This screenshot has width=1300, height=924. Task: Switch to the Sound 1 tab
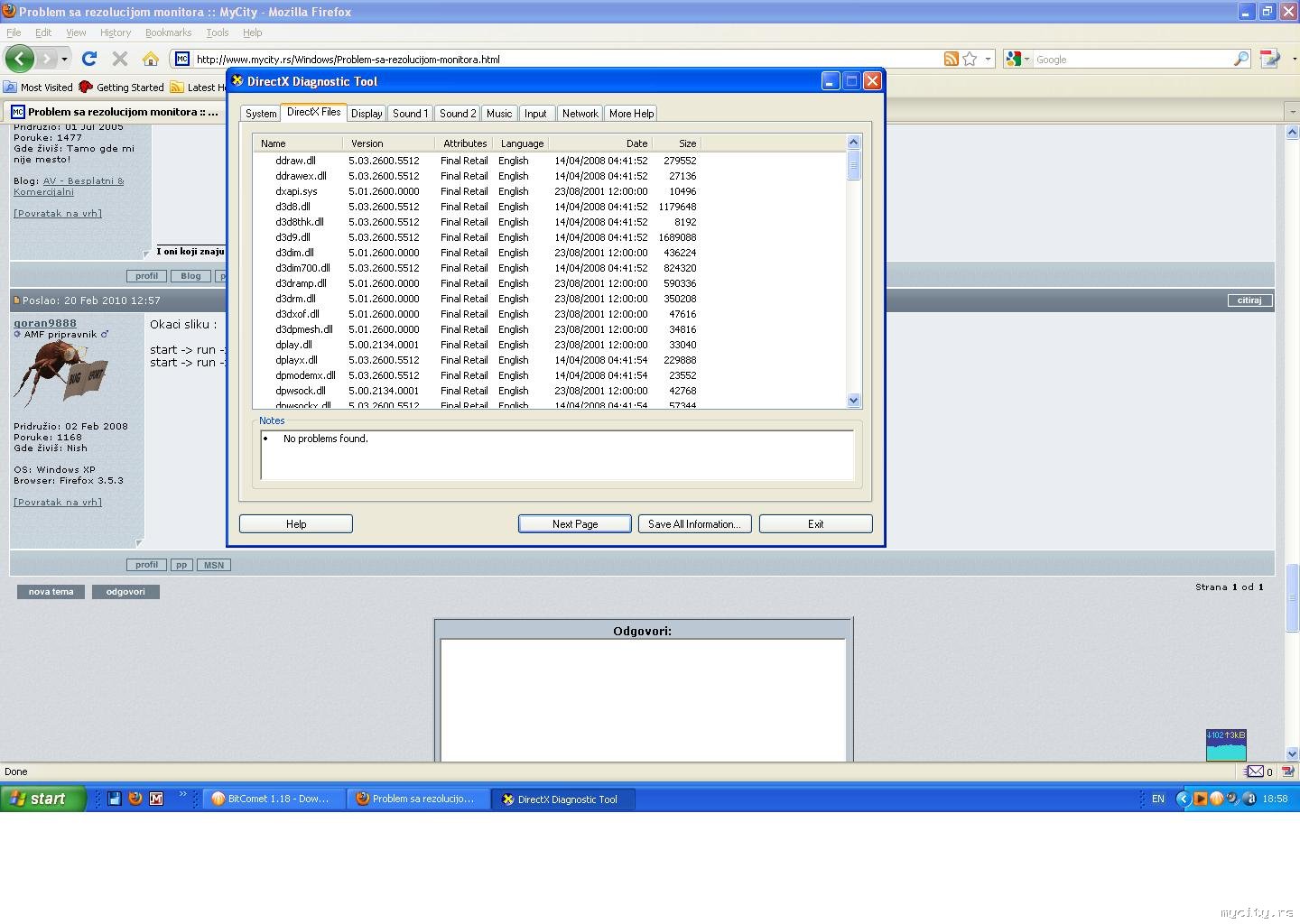coord(411,114)
